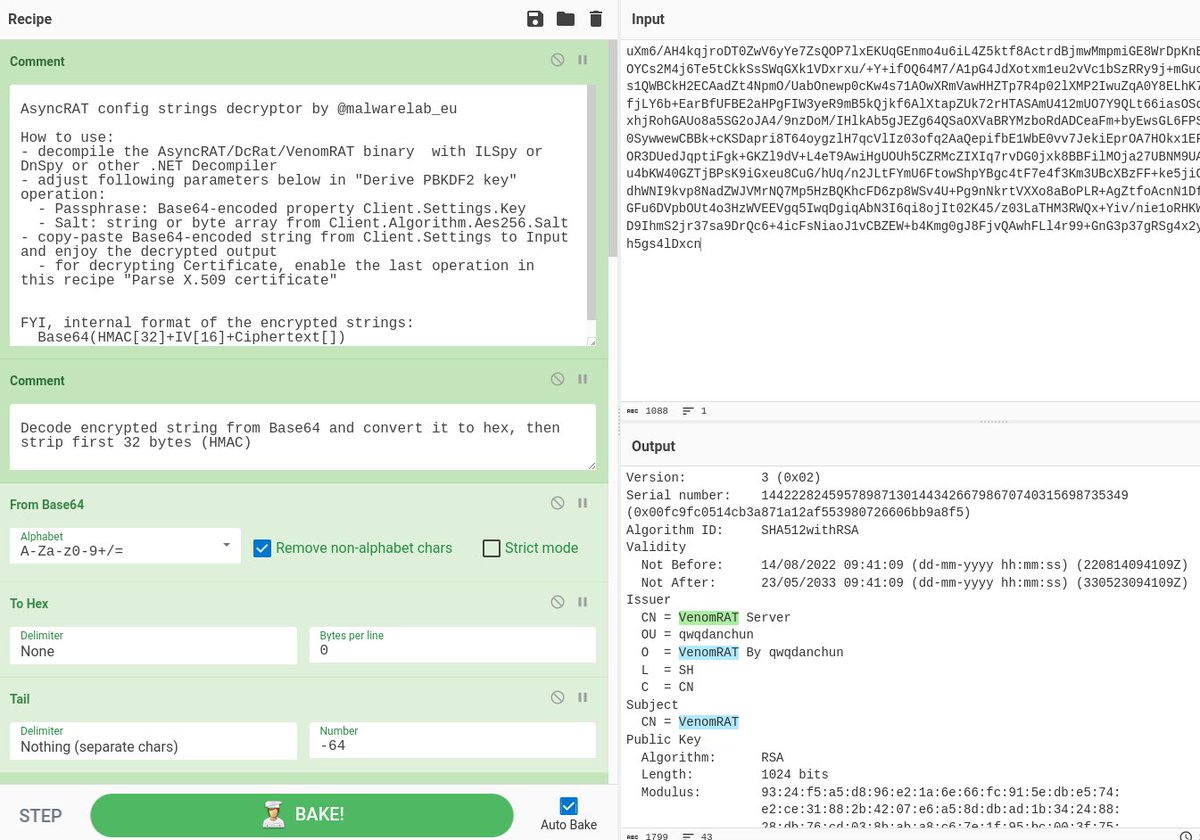Image resolution: width=1200 pixels, height=840 pixels.
Task: Click the STEP button
Action: pos(40,815)
